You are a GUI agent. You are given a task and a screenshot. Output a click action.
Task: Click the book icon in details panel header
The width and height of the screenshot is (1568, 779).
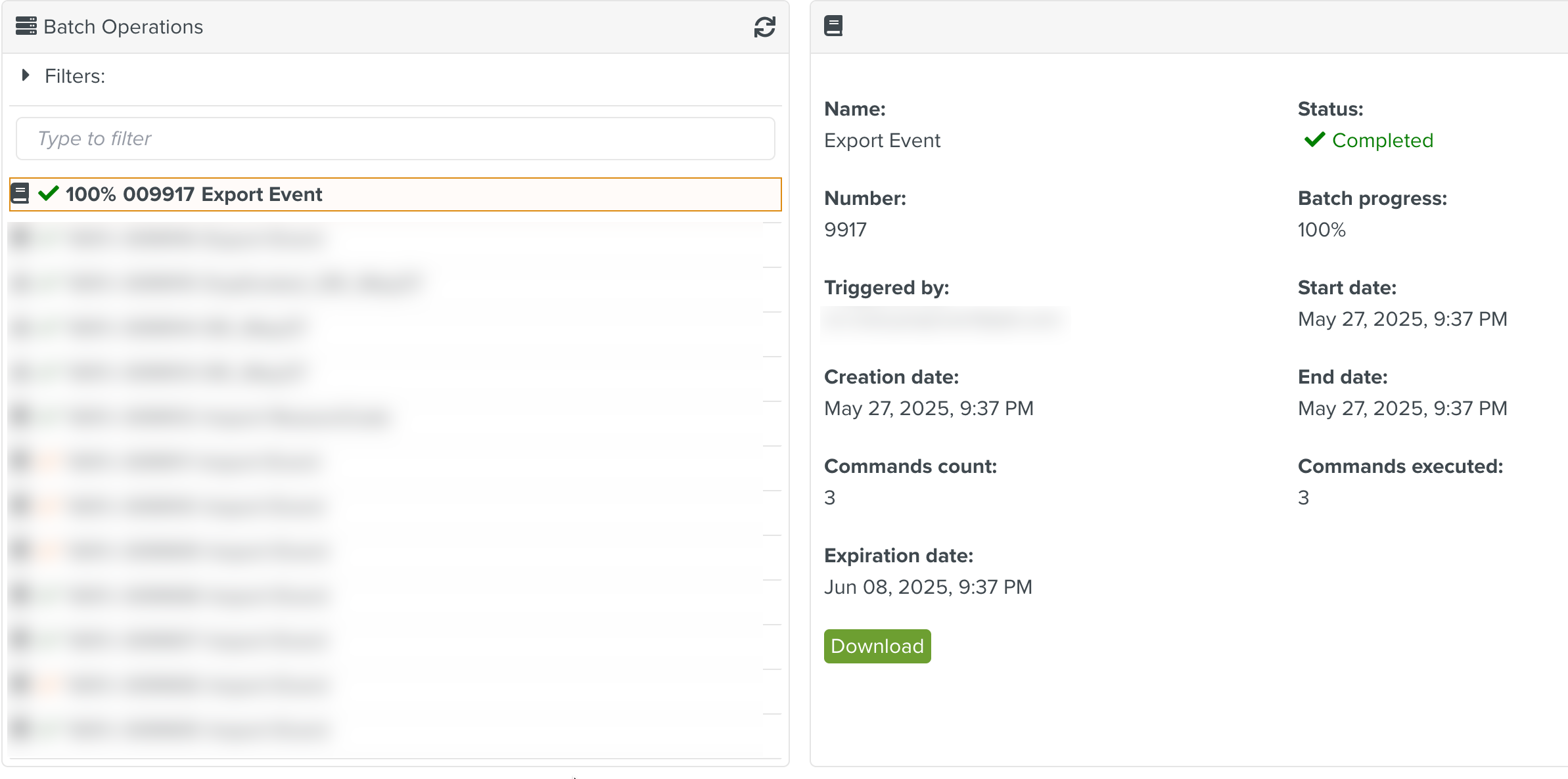coord(833,26)
